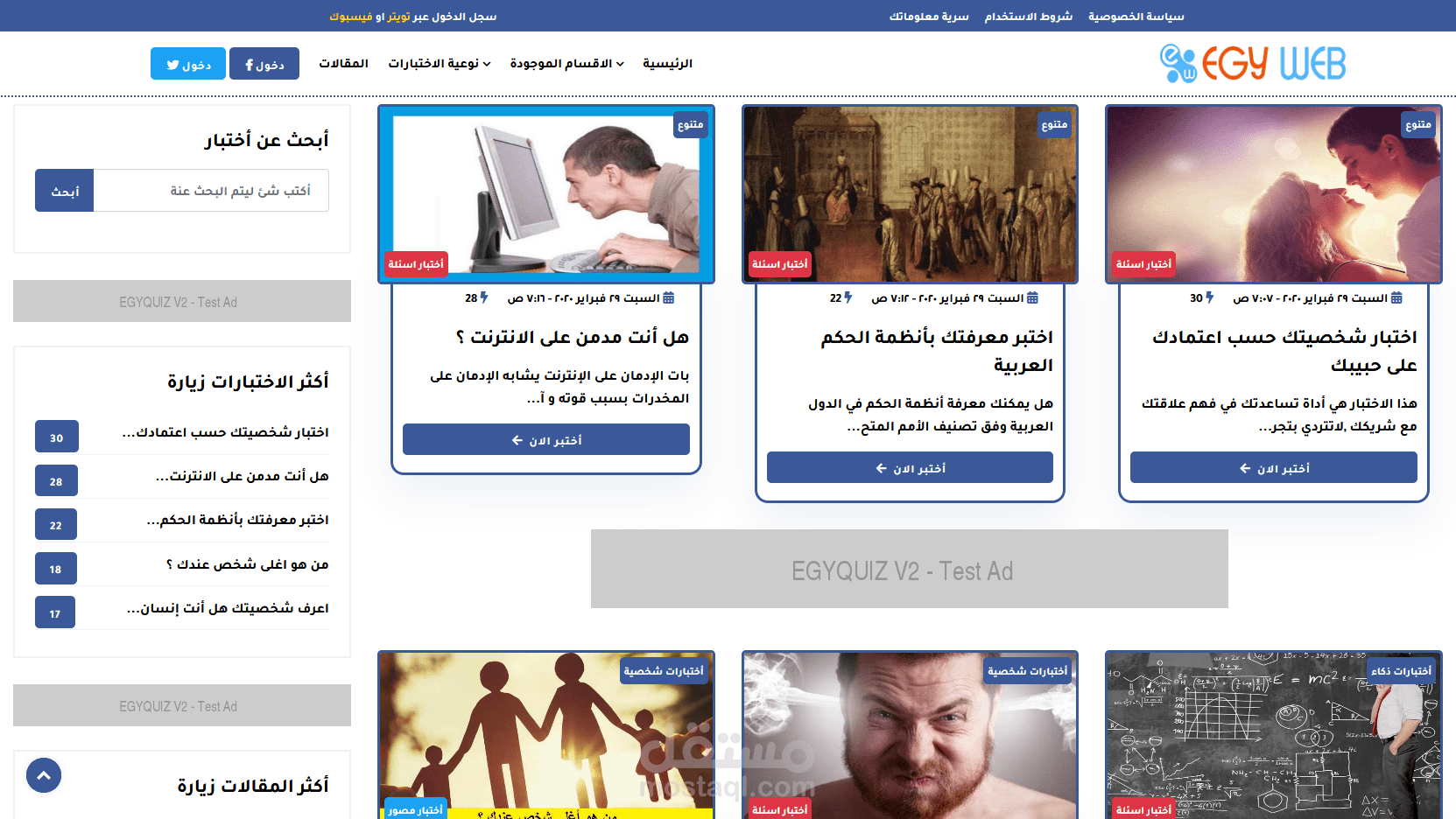1456x819 pixels.
Task: Open the chalkboard intelligence quiz thumbnail
Action: point(1274,735)
